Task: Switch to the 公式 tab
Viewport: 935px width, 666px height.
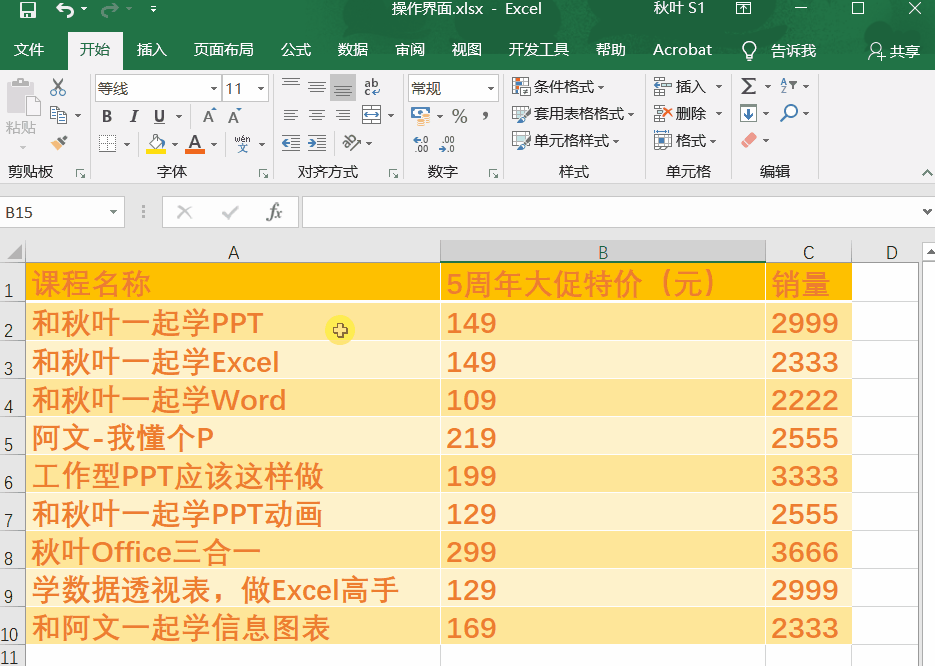Action: click(x=296, y=49)
